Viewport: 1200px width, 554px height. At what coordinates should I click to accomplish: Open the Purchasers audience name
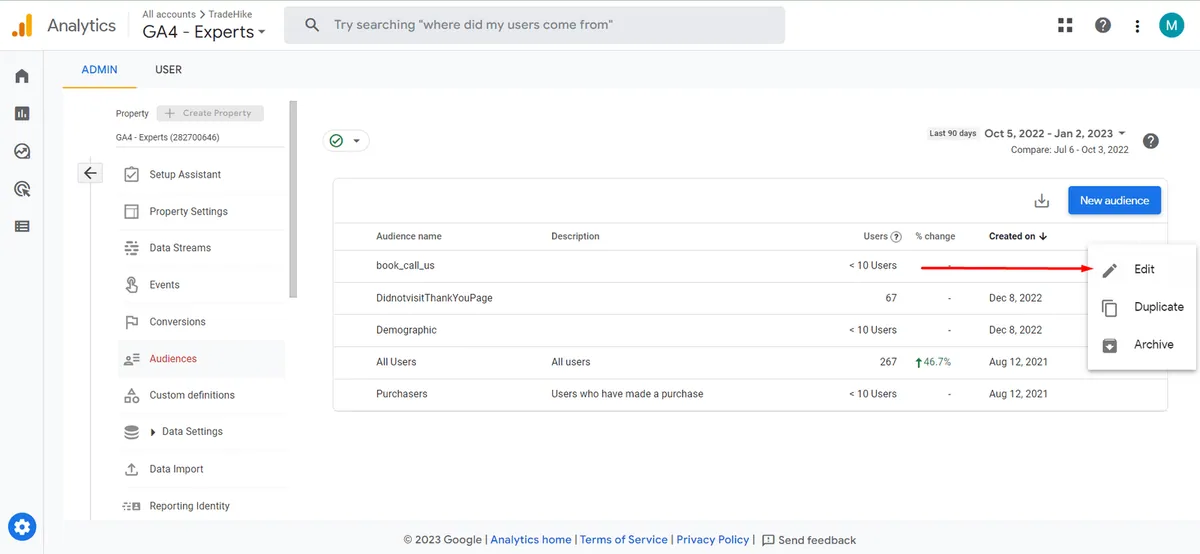(402, 394)
